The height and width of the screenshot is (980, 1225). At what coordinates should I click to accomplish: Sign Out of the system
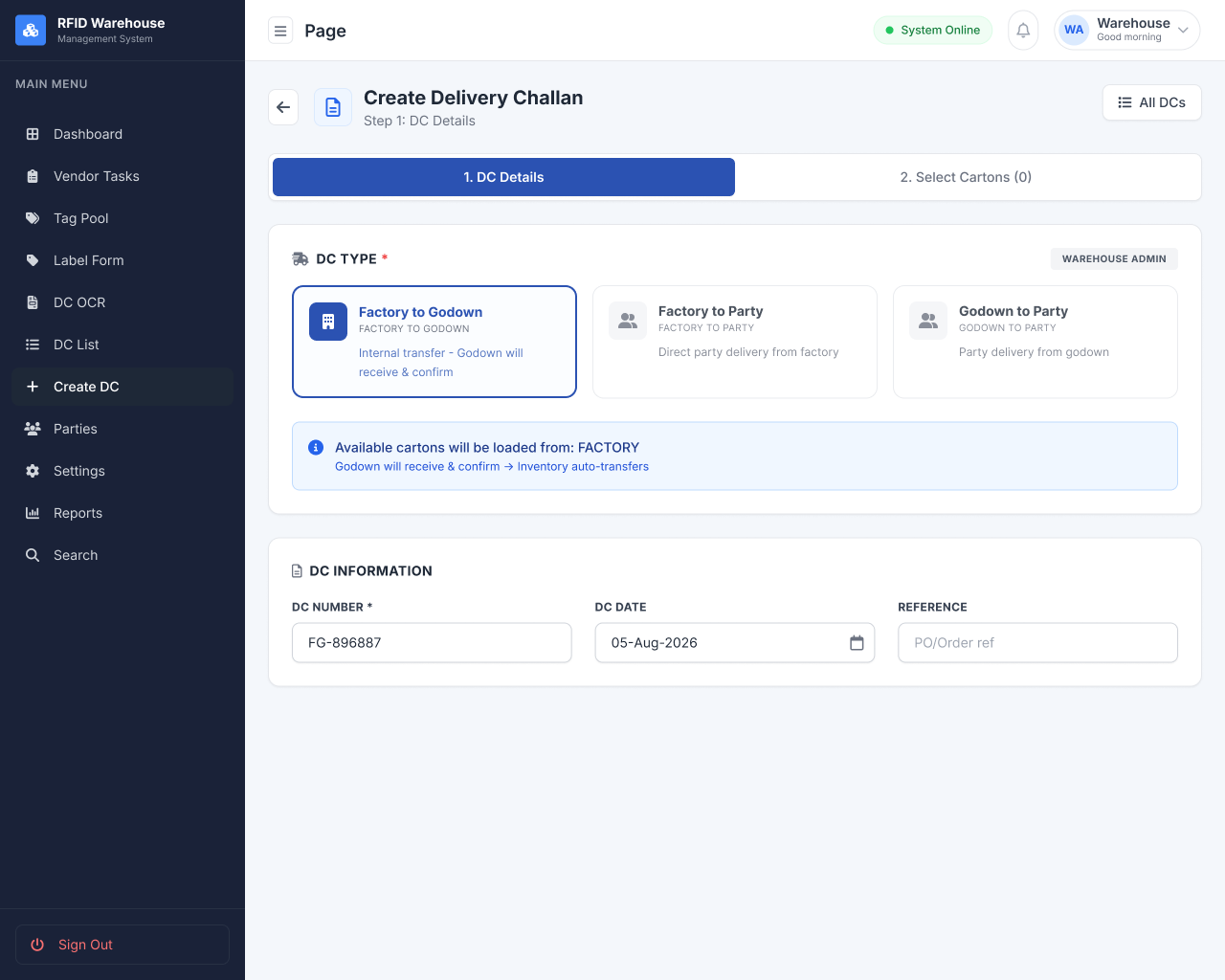[x=122, y=945]
